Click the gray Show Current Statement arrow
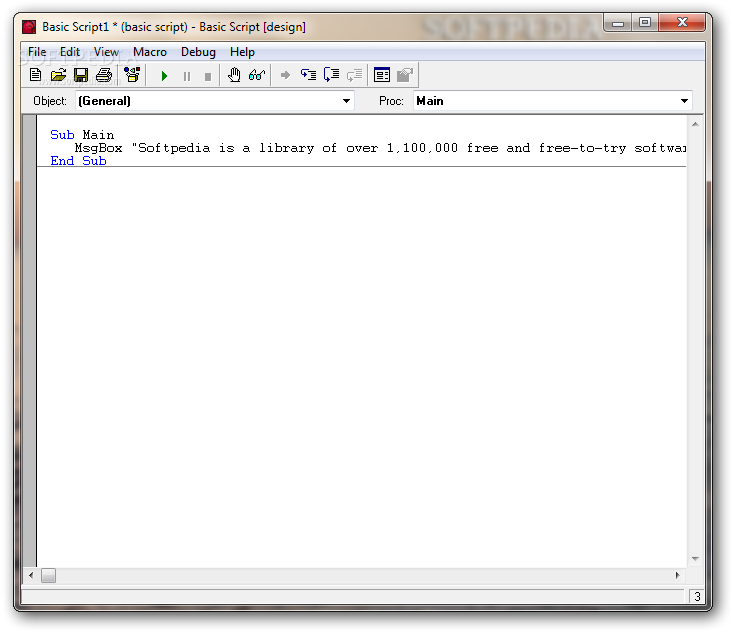 285,75
